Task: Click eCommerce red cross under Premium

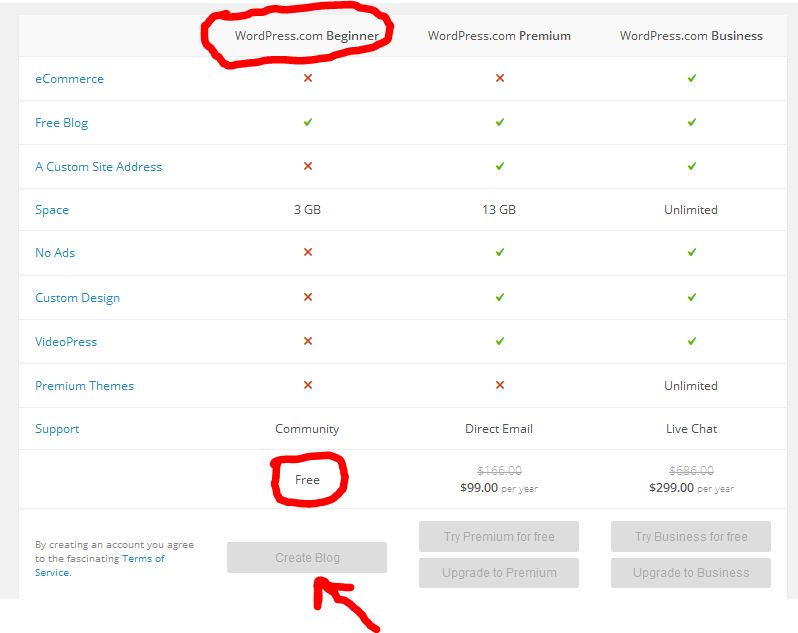Action: (499, 78)
